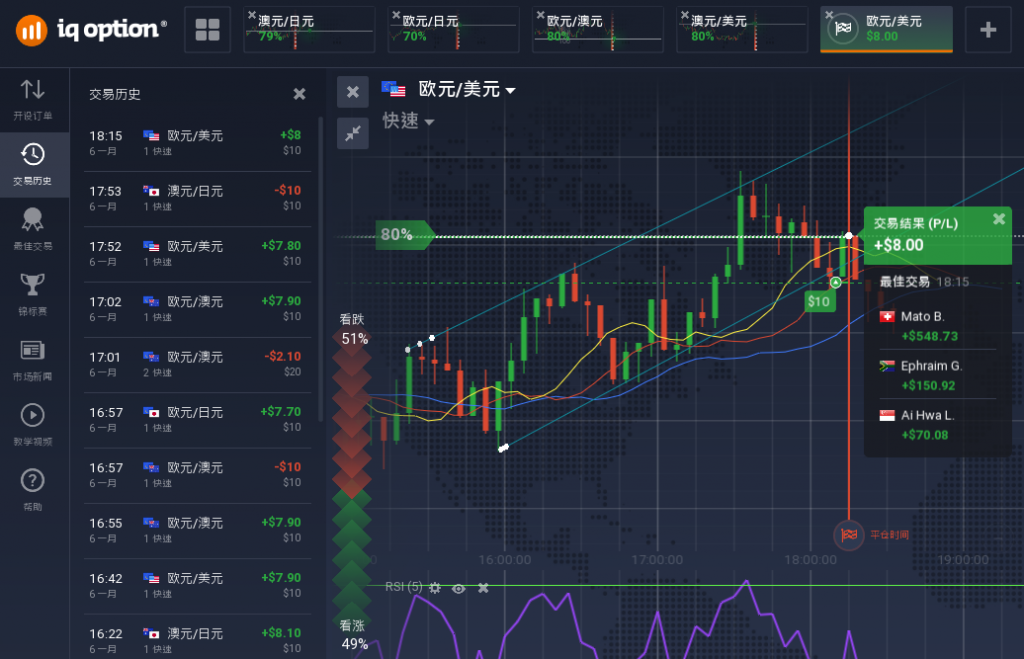The image size is (1024, 659).
Task: Open the 开设订单 panel in the sidebar
Action: coord(33,99)
